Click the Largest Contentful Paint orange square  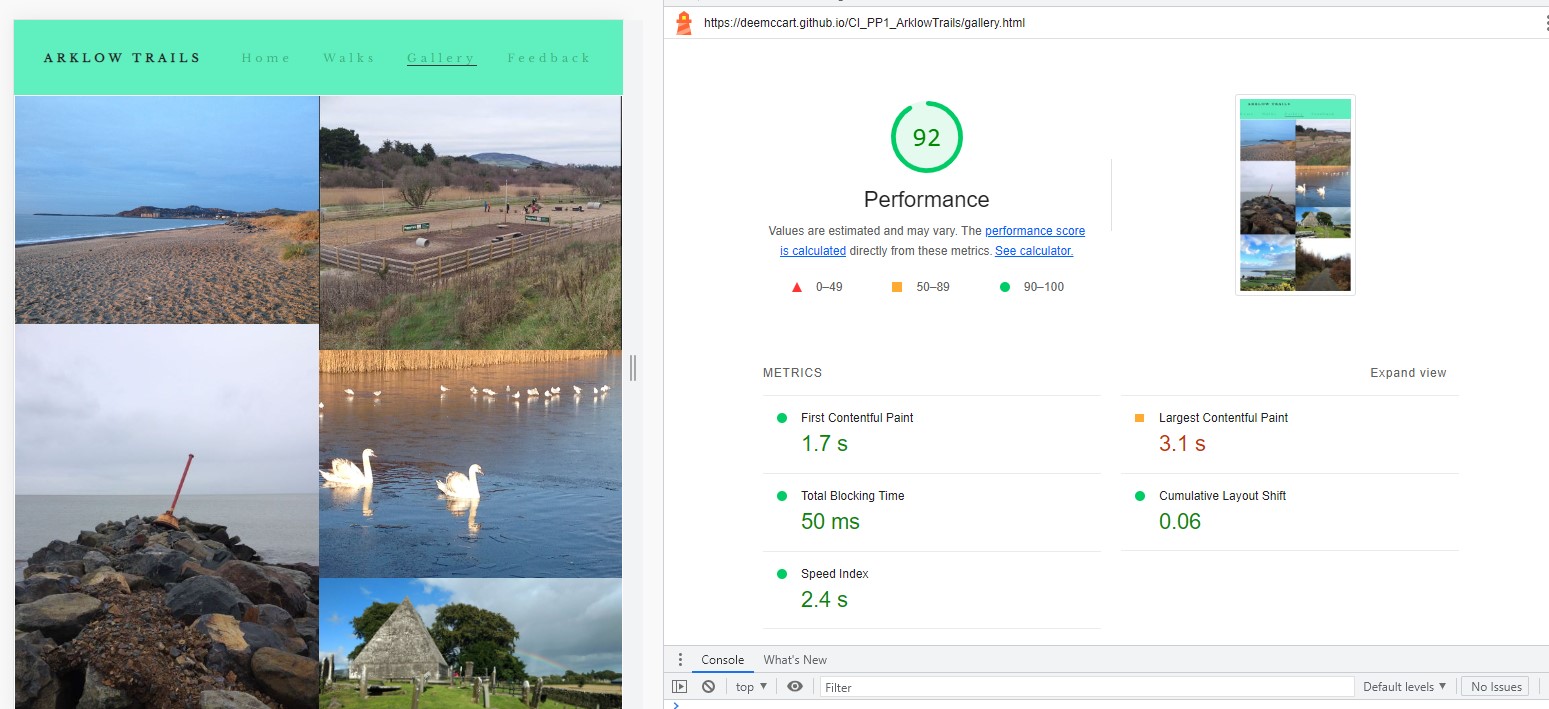(1140, 418)
